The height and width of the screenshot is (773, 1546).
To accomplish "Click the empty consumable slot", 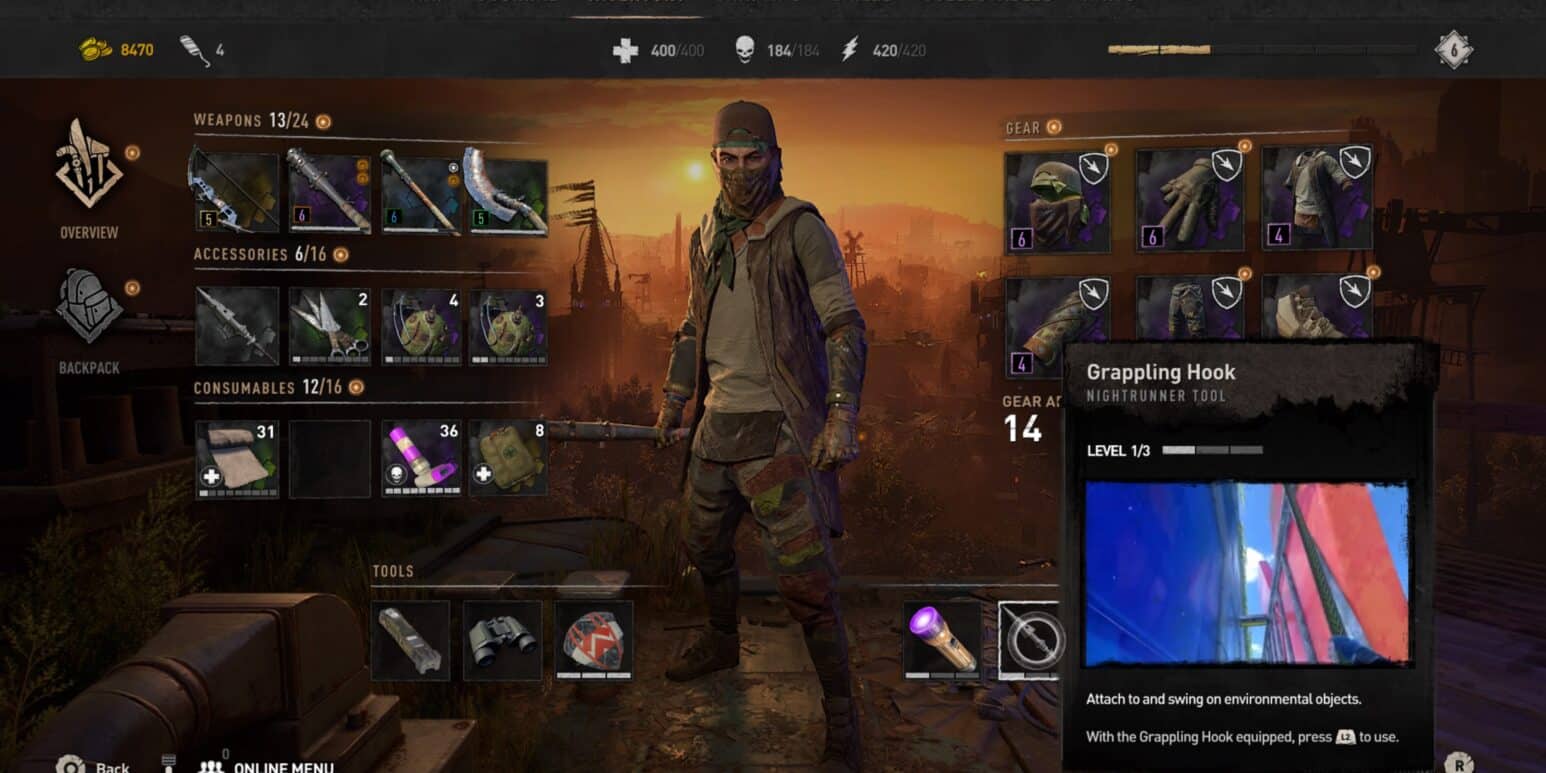I will tap(330, 459).
